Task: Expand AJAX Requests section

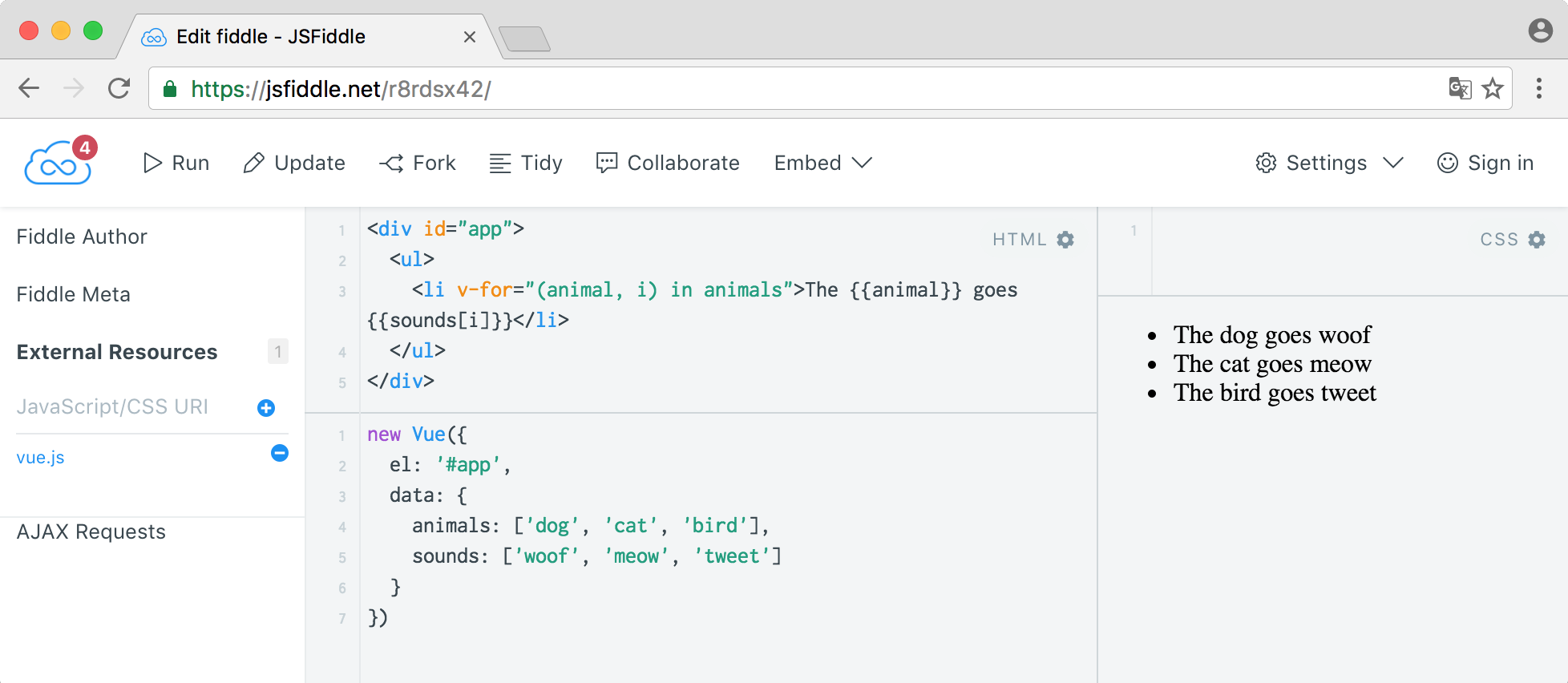Action: pos(91,531)
